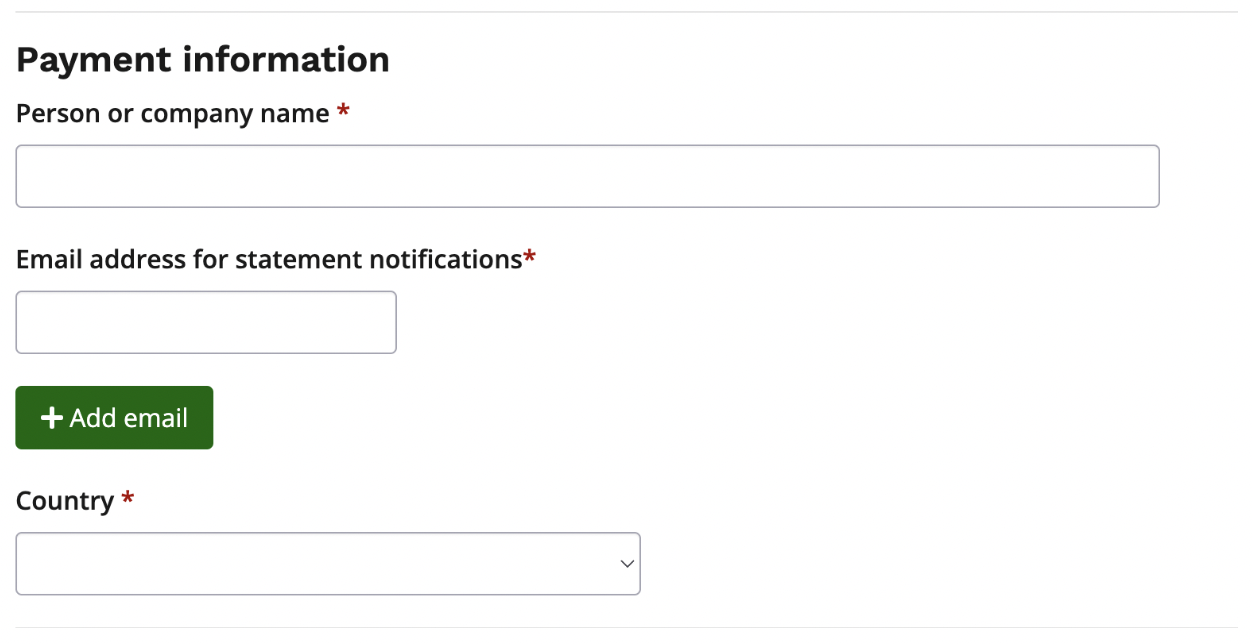Click the "Country" field label

tap(65, 501)
